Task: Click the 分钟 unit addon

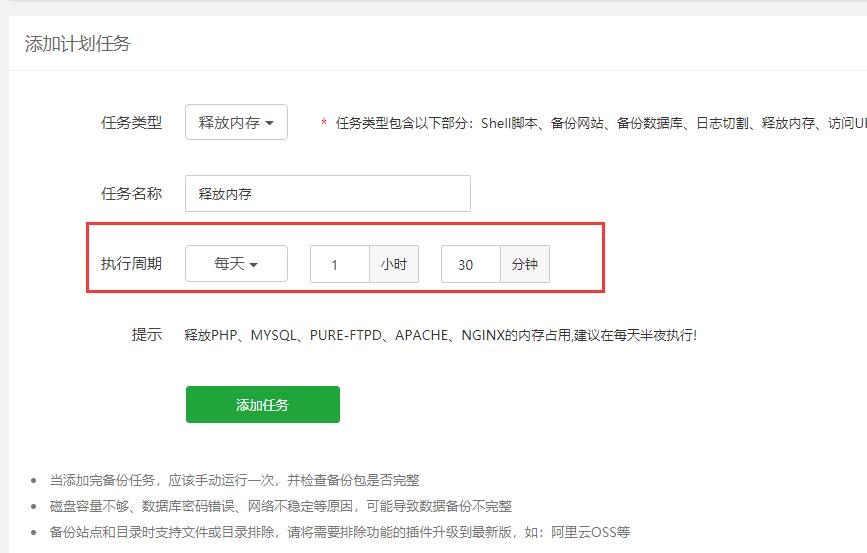Action: 524,265
